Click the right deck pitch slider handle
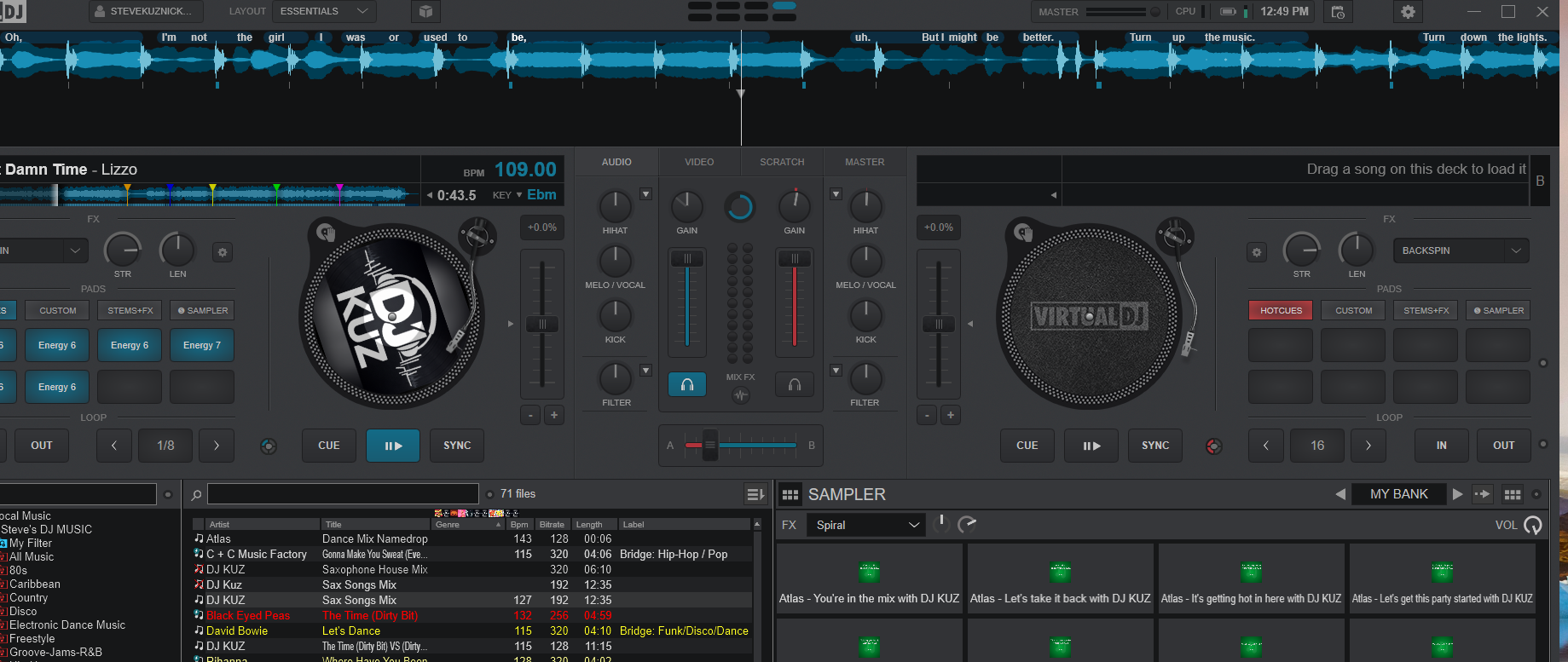1568x662 pixels. coord(939,325)
